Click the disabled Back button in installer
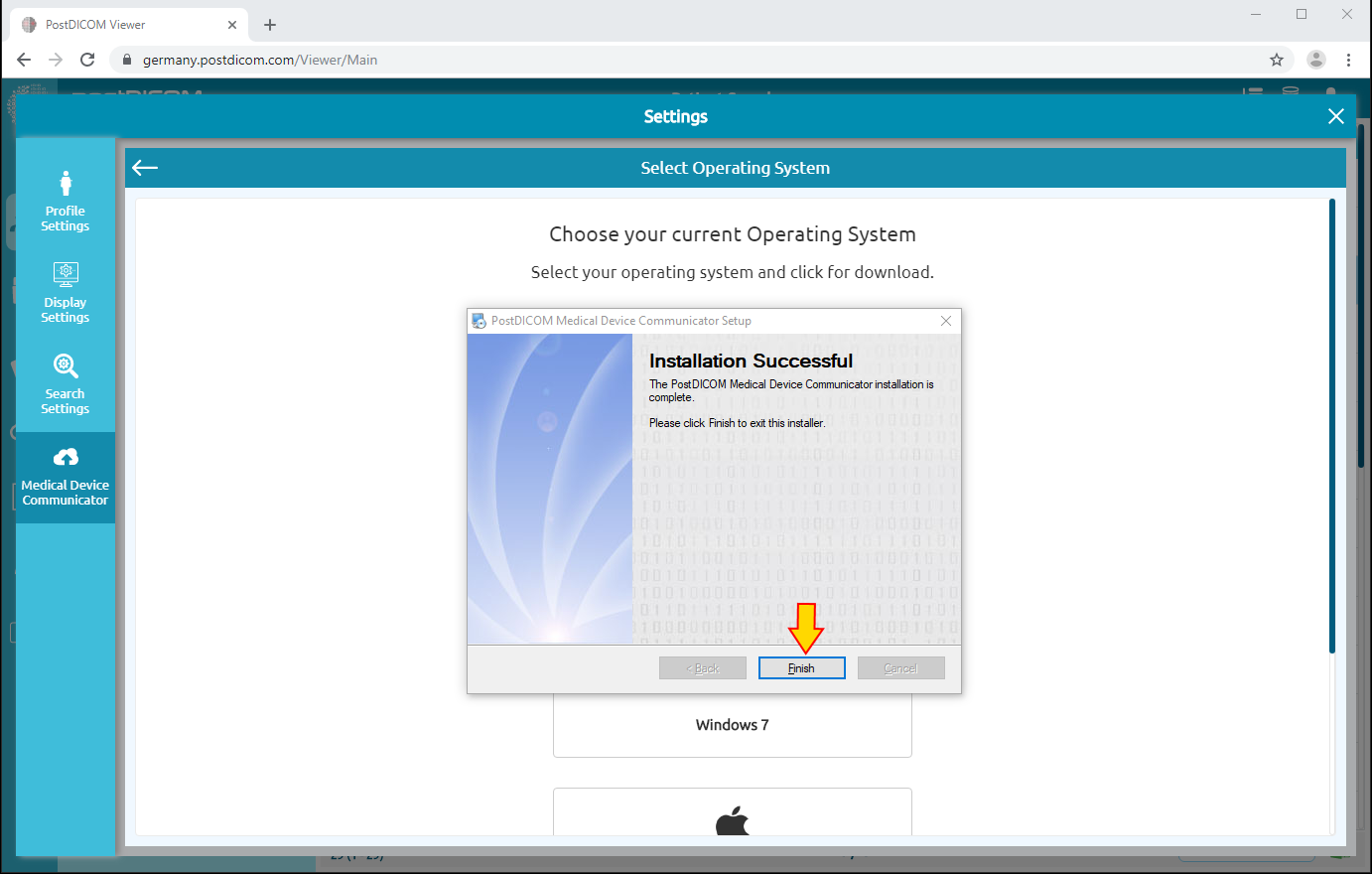This screenshot has width=1372, height=874. pyautogui.click(x=703, y=668)
